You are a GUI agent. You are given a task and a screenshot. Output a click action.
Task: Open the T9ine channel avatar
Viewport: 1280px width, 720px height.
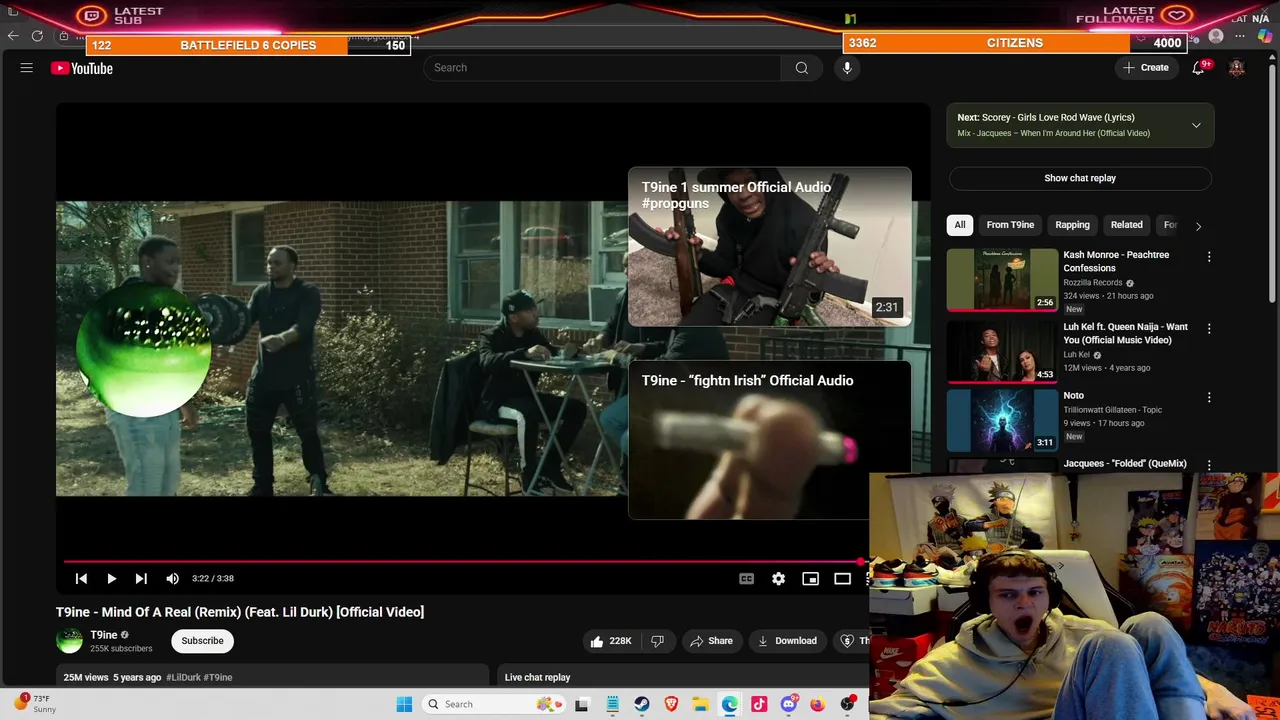coord(69,641)
